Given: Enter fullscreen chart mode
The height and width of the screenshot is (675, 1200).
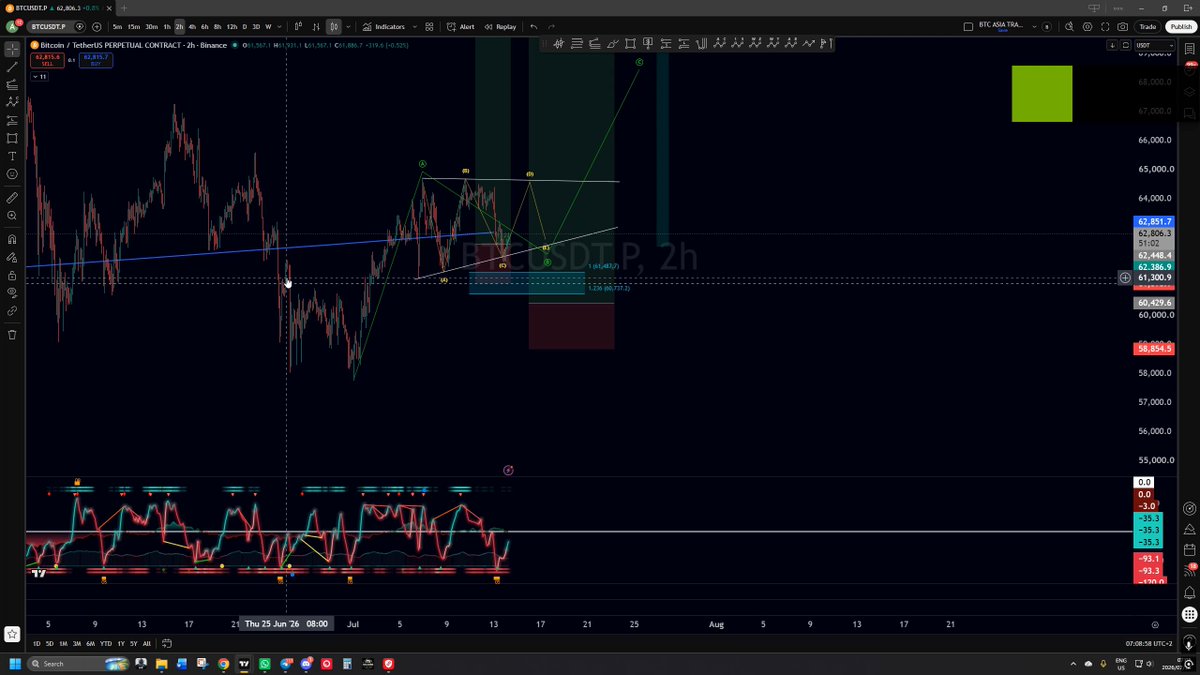Looking at the screenshot, I should 1106,27.
